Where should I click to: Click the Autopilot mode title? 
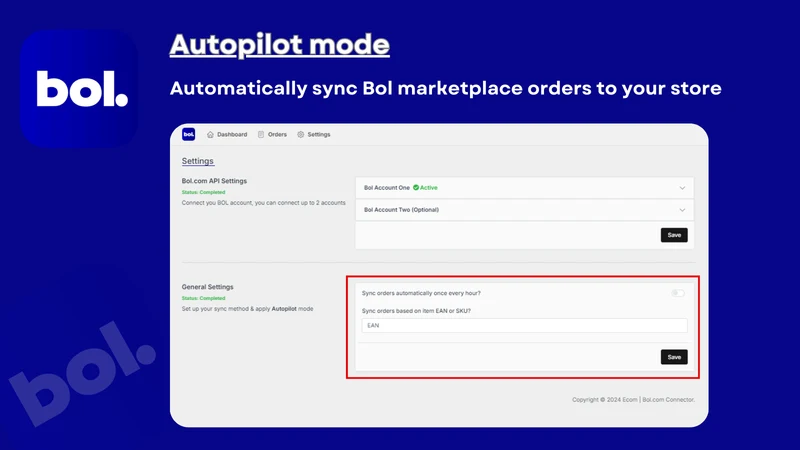pos(280,45)
